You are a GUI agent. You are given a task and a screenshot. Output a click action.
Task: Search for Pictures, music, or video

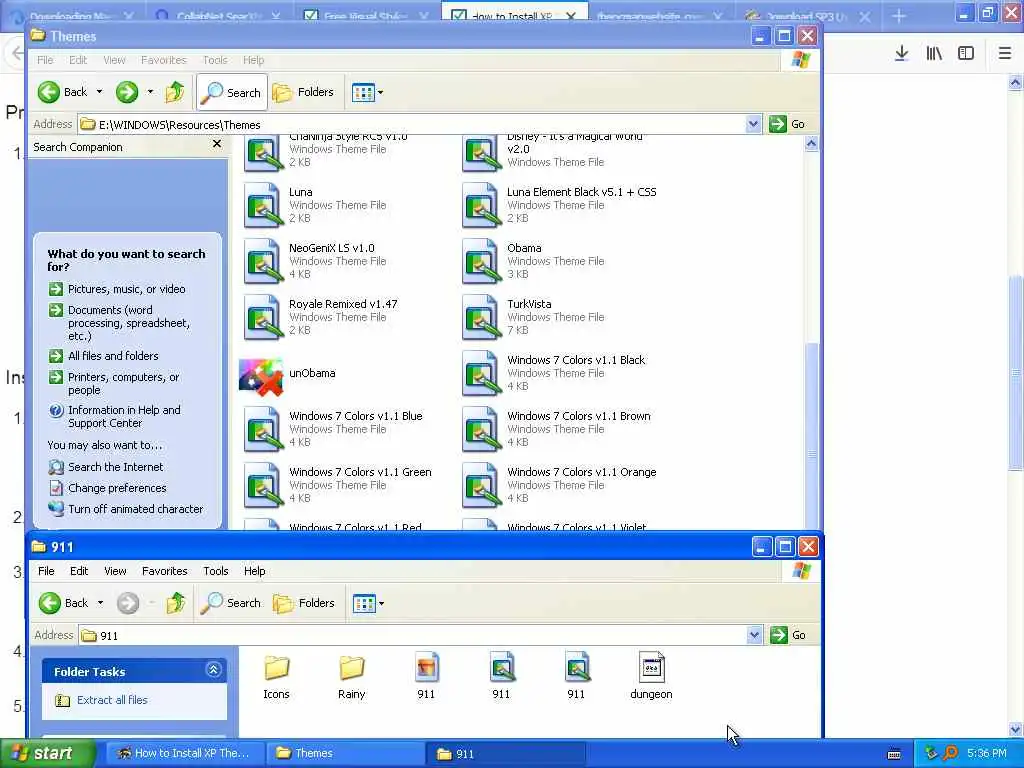126,289
